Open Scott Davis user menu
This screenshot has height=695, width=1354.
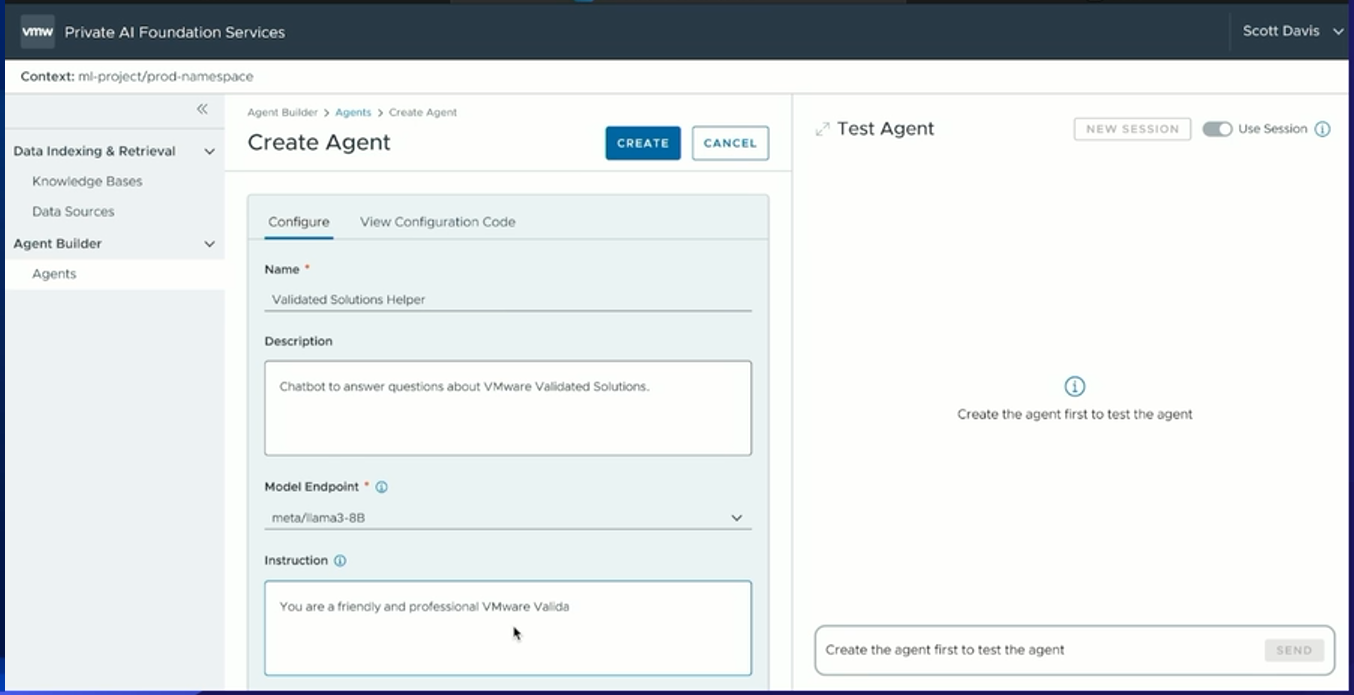coord(1293,31)
